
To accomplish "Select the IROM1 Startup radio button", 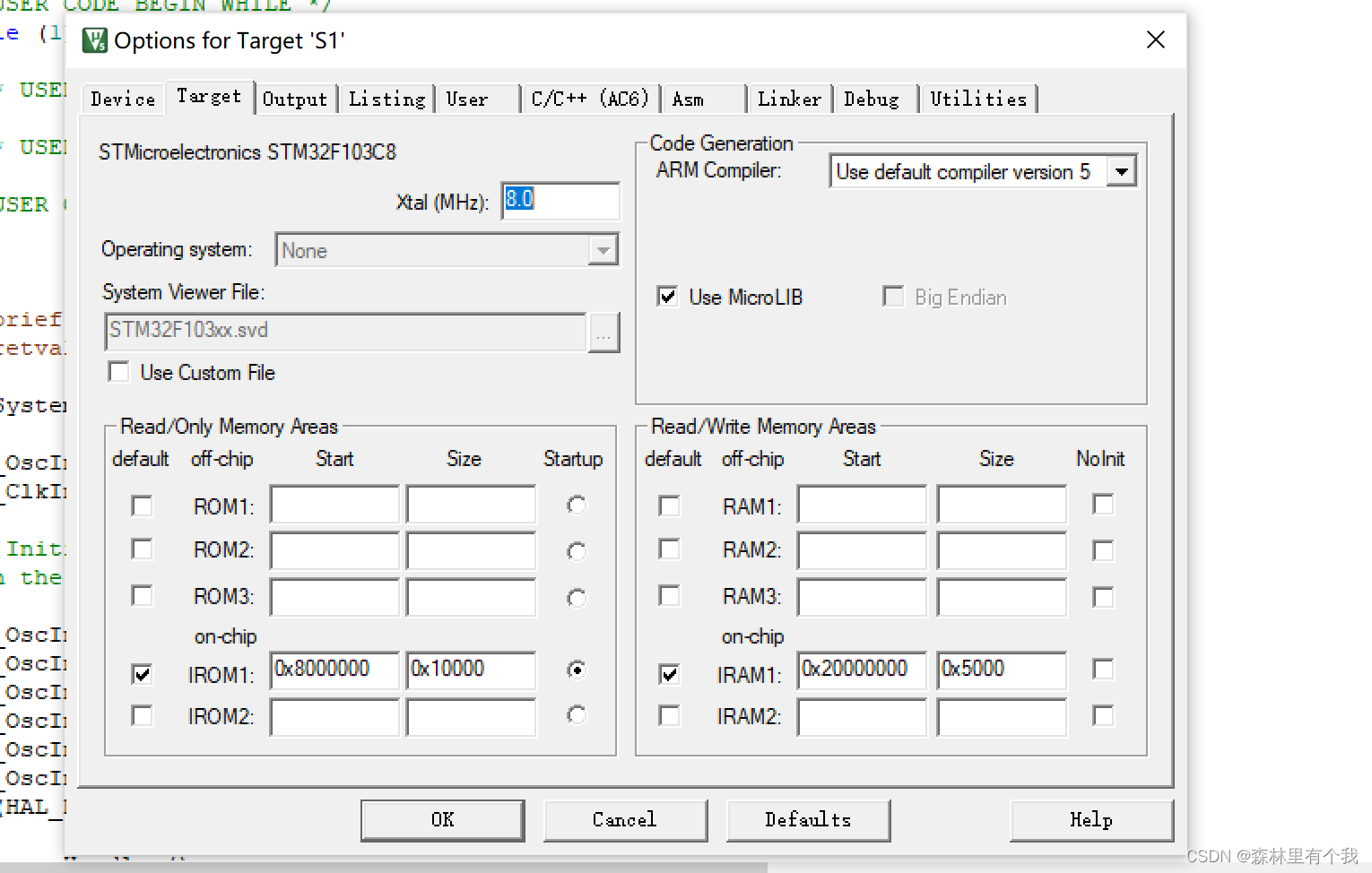I will 577,670.
